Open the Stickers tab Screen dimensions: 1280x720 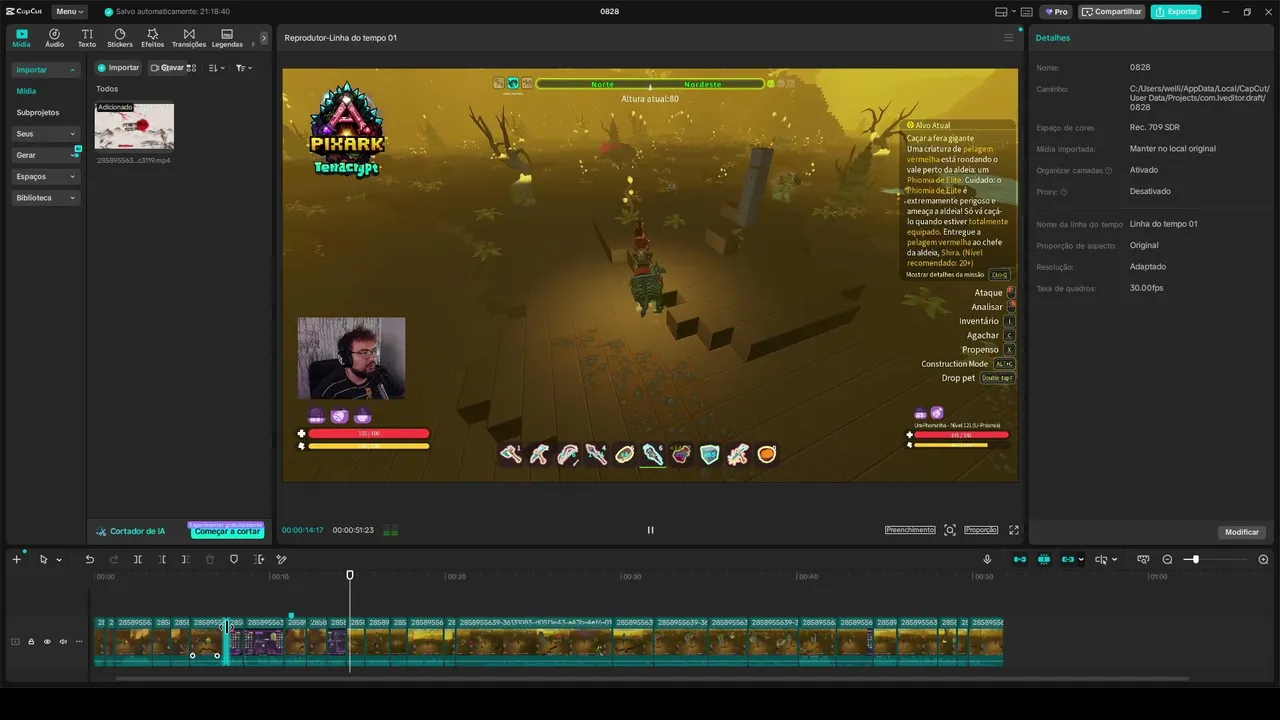[120, 38]
